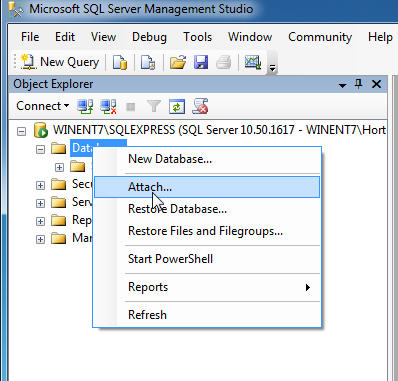Open a file with the folder icon
Viewport: 398px width, 381px height.
[178, 62]
